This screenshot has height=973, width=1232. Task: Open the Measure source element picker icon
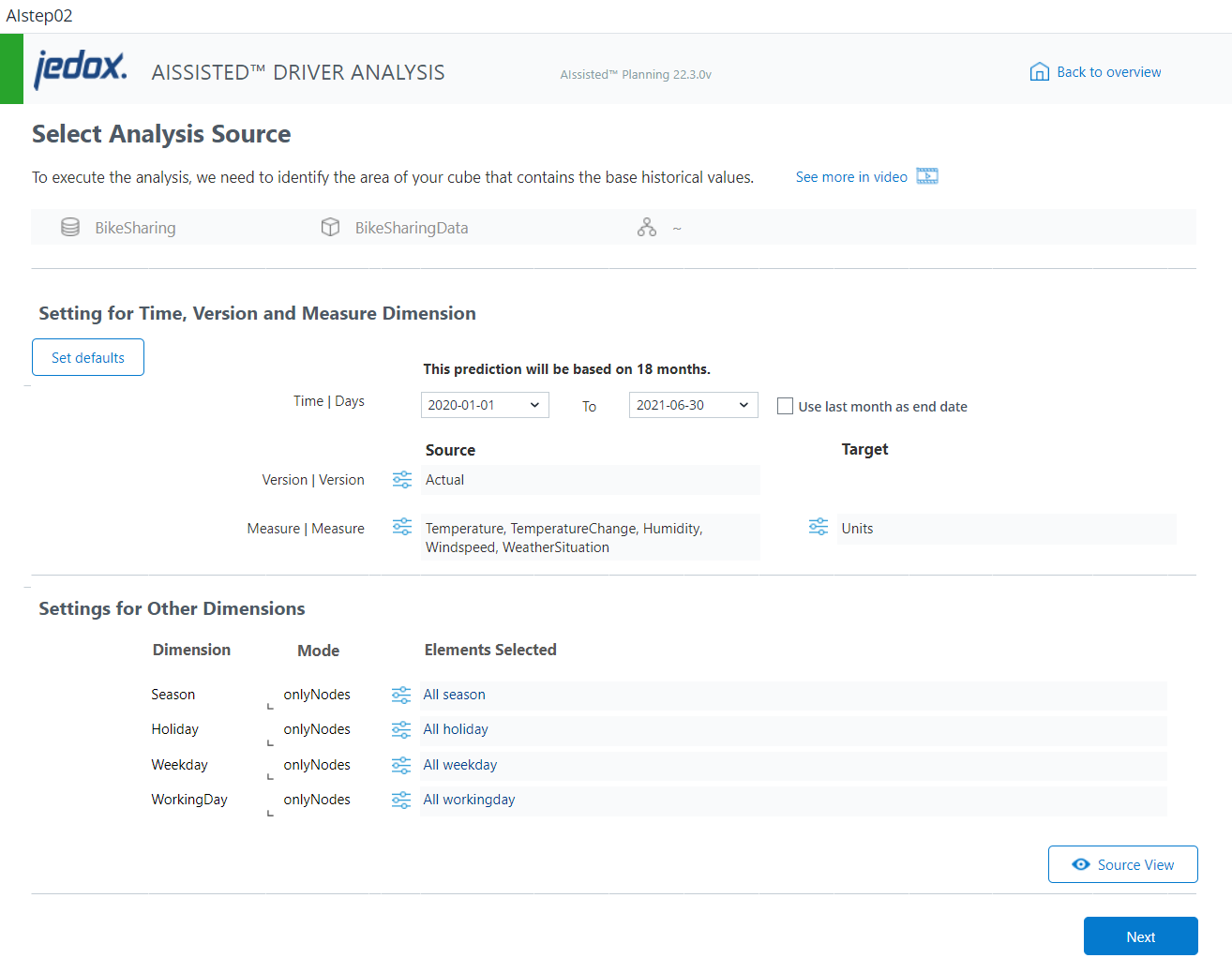401,527
